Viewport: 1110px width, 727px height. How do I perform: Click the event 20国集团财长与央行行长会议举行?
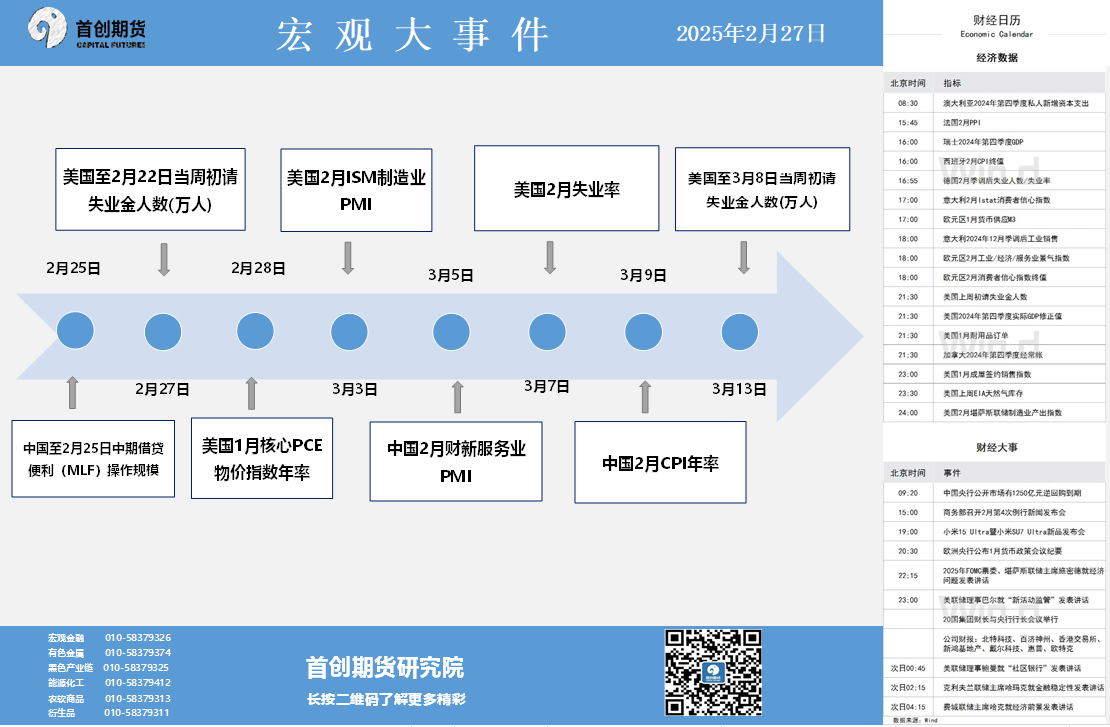(x=994, y=619)
